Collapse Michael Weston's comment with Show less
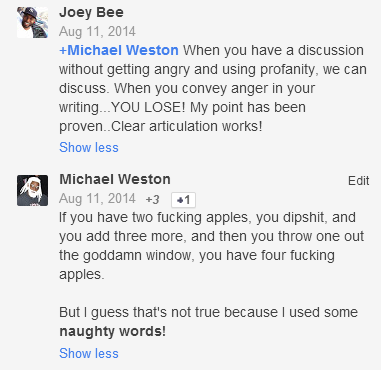381x370 pixels. click(x=89, y=353)
